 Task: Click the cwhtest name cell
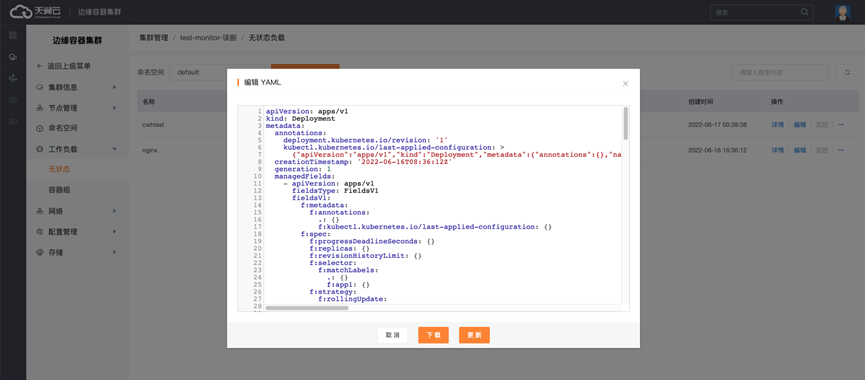click(x=153, y=125)
